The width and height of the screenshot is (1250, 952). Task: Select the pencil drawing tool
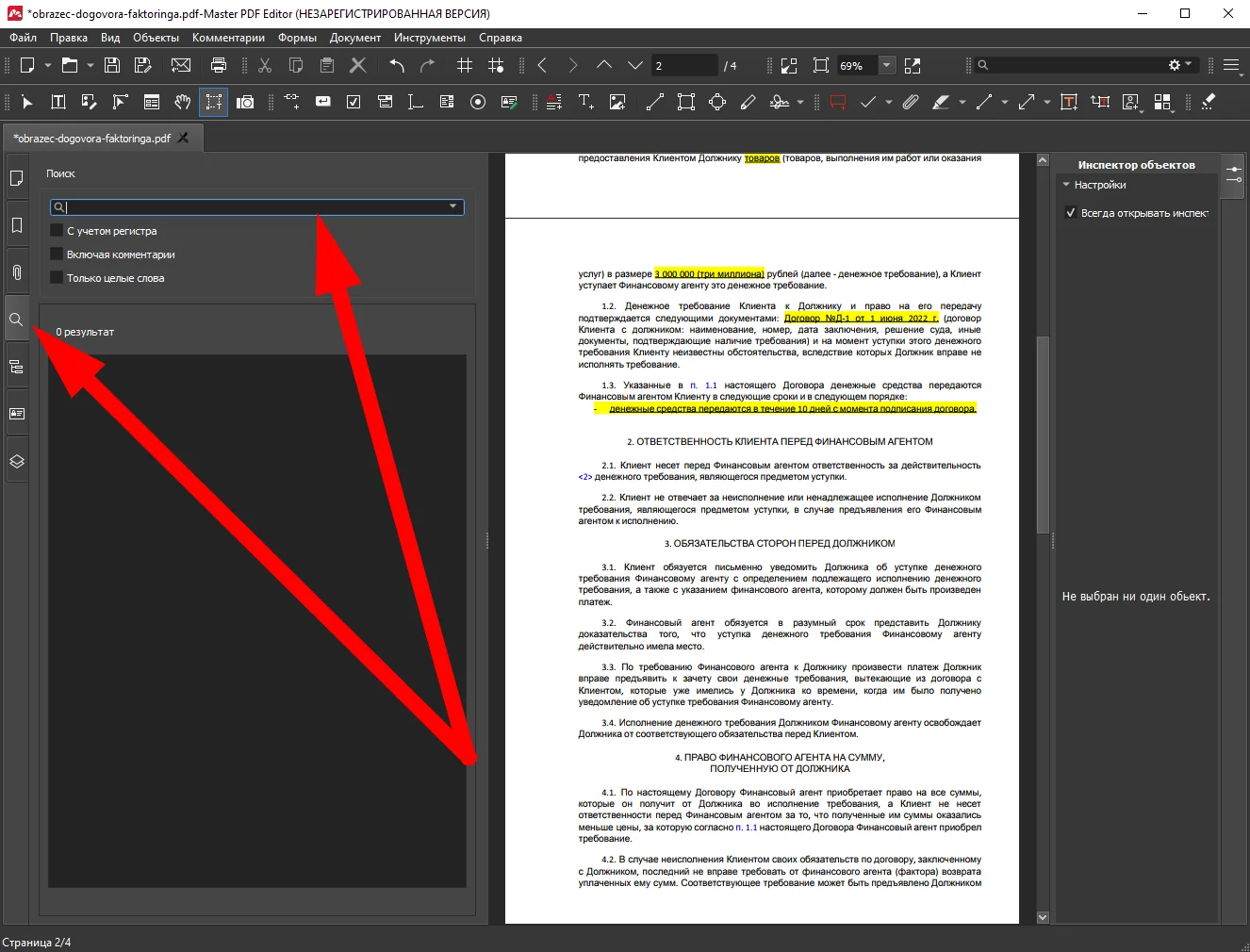748,102
